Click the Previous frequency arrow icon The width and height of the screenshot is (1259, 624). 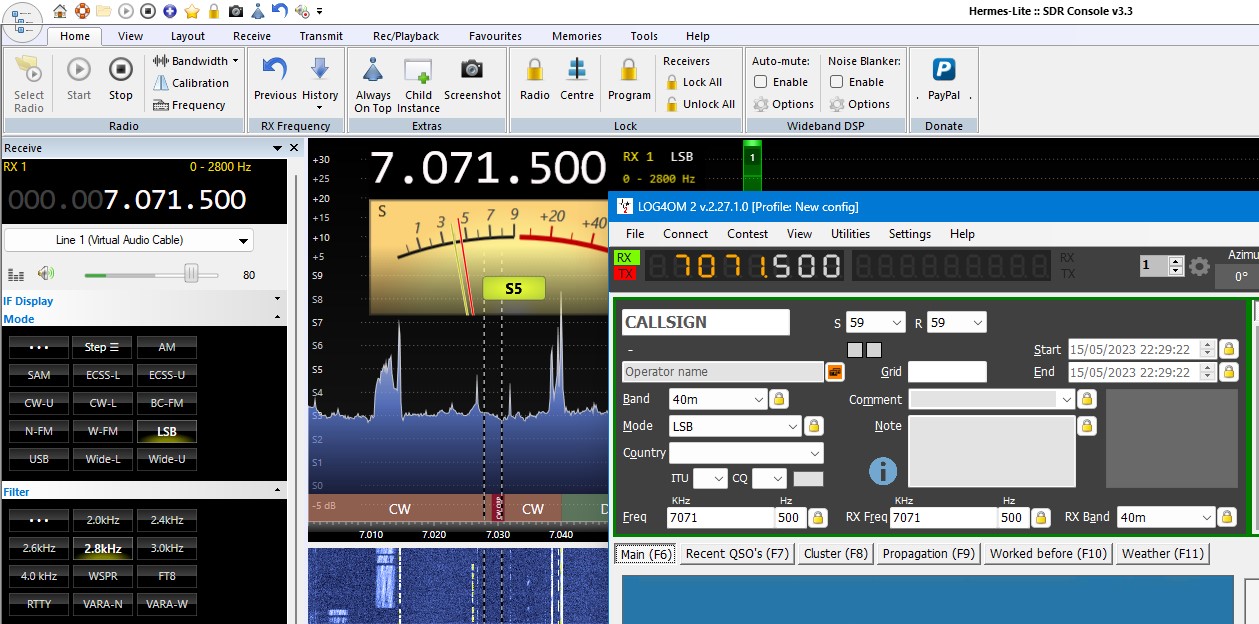click(274, 70)
